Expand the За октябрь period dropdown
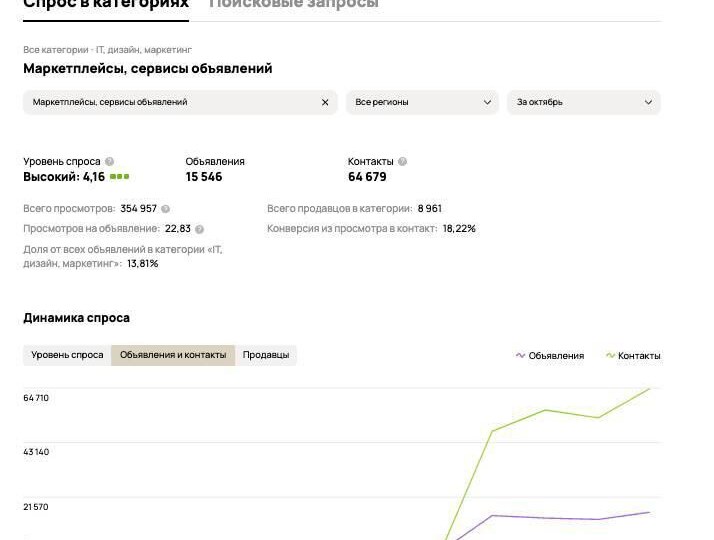This screenshot has height=540, width=714. point(584,102)
